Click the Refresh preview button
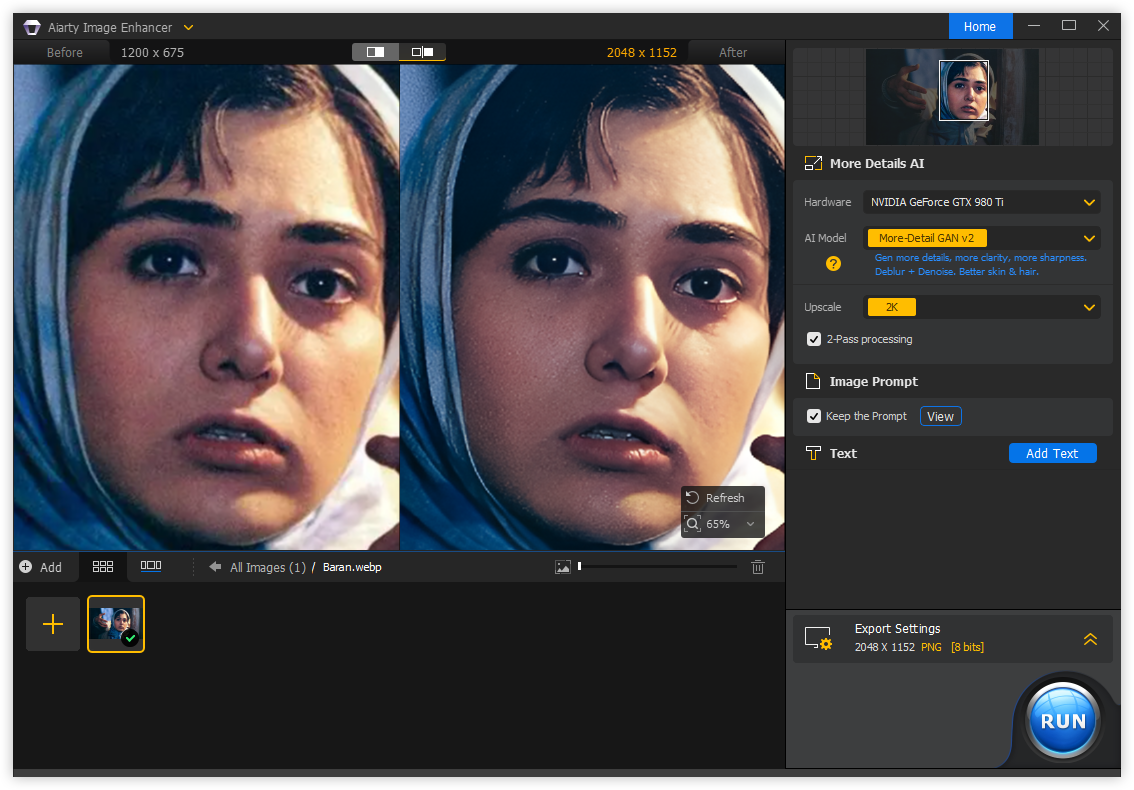Image resolution: width=1134 pixels, height=790 pixels. point(722,498)
